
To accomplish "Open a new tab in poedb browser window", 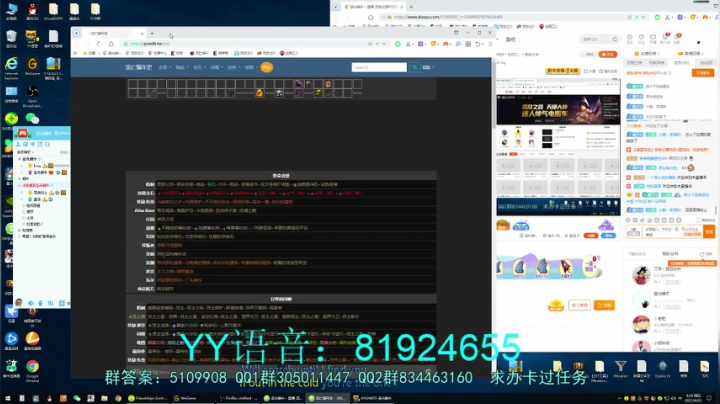I will coord(152,34).
